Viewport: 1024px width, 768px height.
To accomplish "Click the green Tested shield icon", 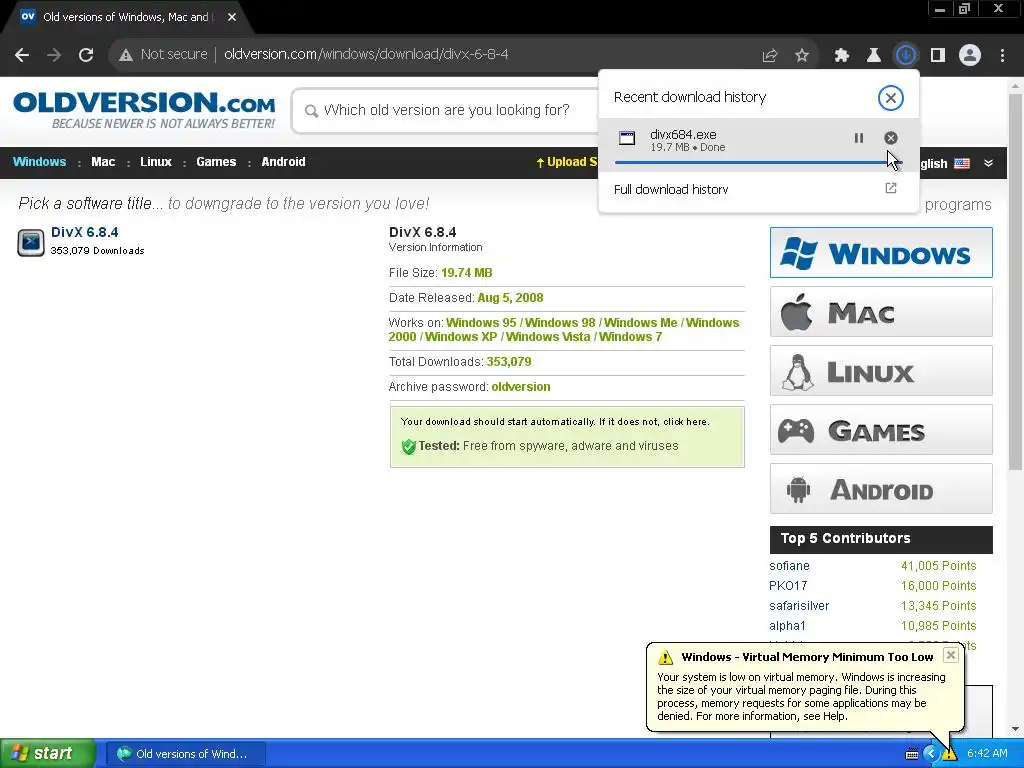I will tap(409, 447).
